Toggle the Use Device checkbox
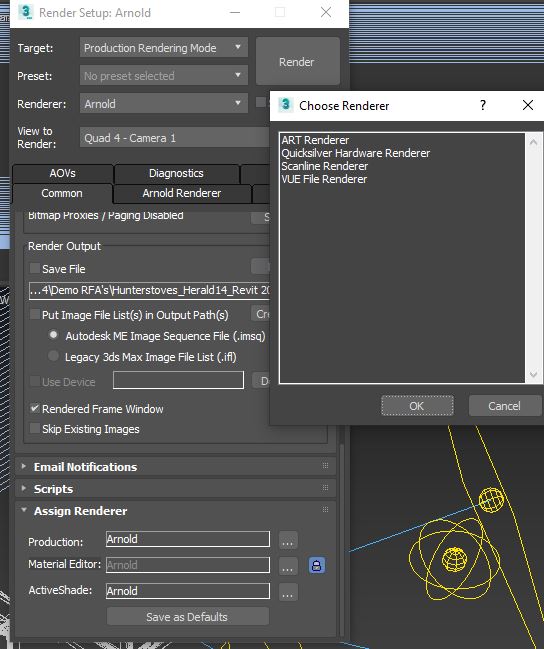 (x=35, y=381)
